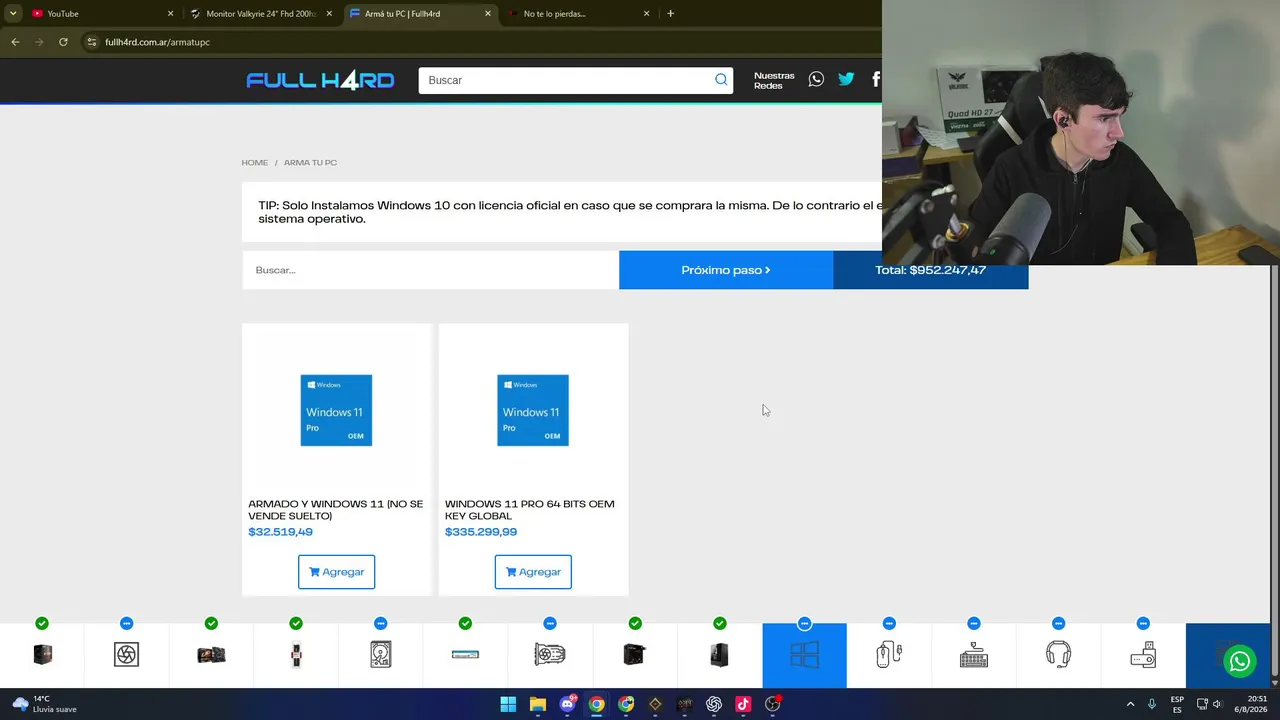Click the Armado y Windows 11 product image
The width and height of the screenshot is (1280, 720).
pos(336,410)
